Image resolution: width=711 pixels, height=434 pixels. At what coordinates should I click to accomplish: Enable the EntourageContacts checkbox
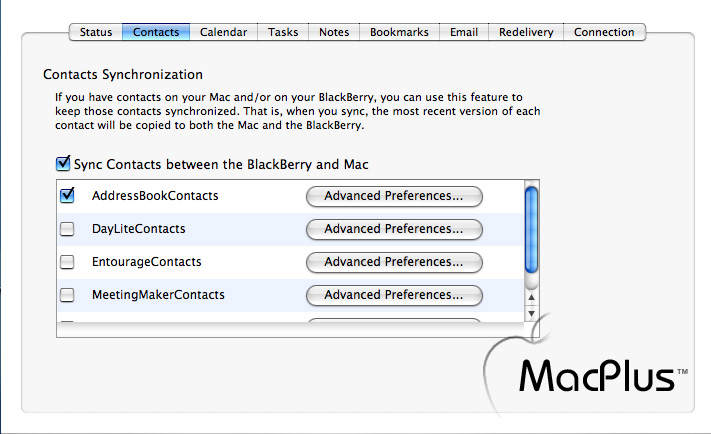67,262
